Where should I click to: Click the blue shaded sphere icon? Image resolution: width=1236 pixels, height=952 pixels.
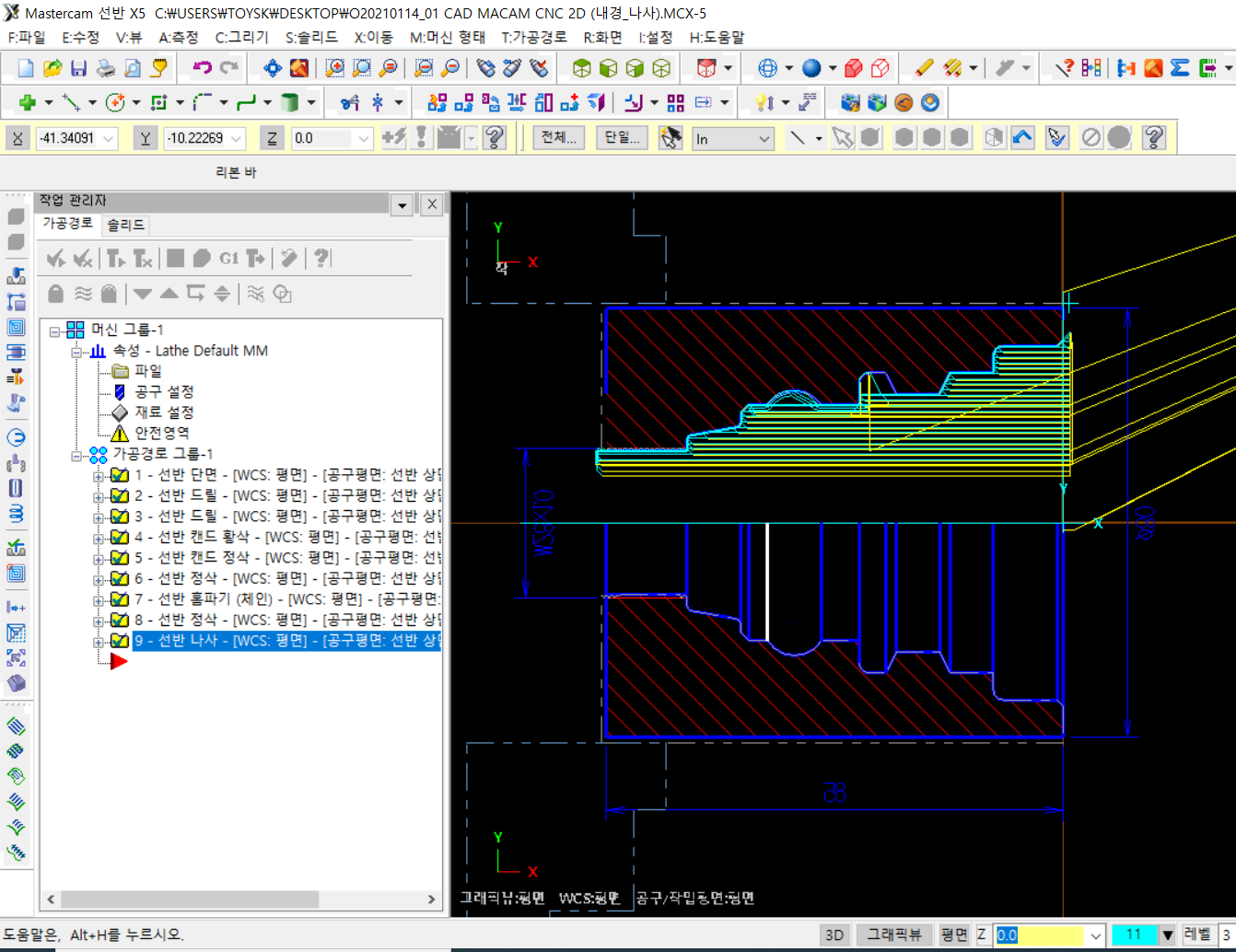(811, 68)
